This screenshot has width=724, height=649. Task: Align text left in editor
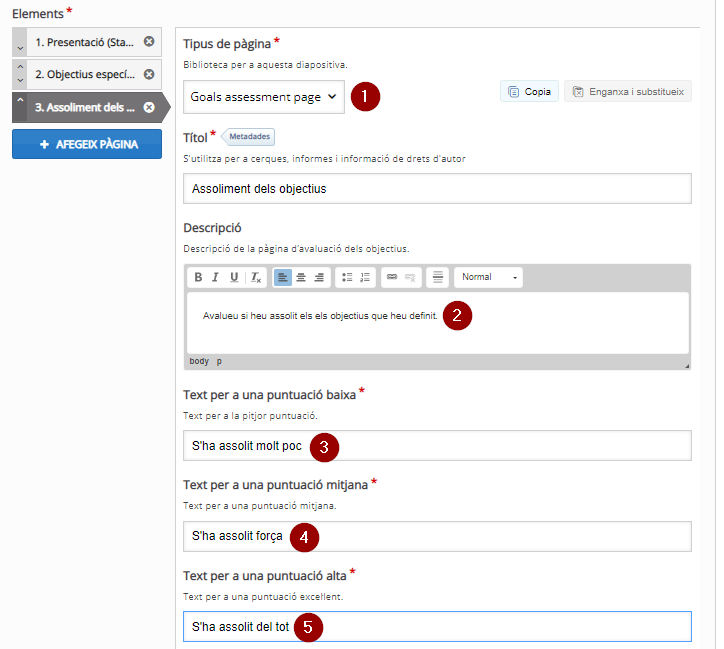tap(283, 277)
